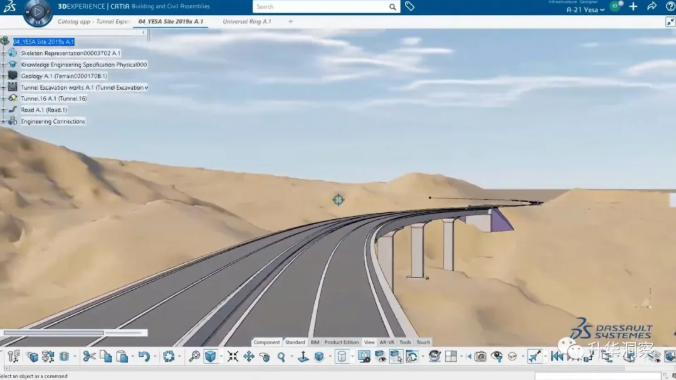Open the Touch toolbar tab

click(x=423, y=342)
